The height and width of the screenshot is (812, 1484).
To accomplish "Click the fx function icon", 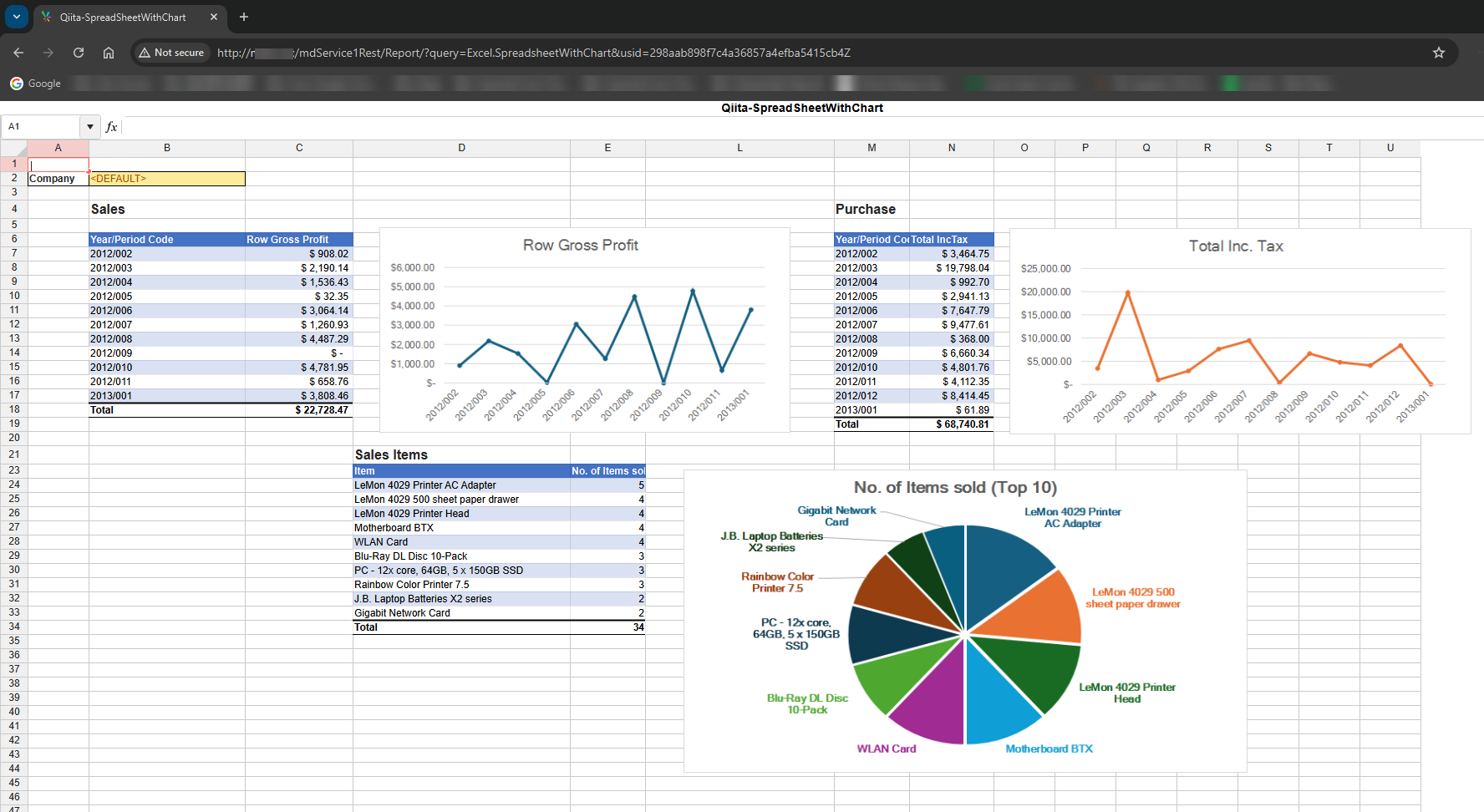I will [x=111, y=127].
